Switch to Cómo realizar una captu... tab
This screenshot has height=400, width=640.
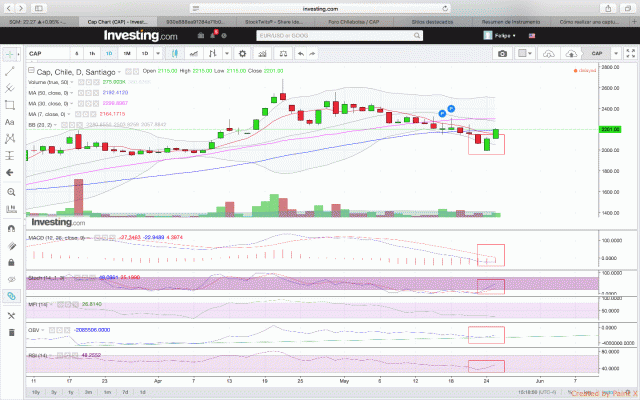(x=589, y=22)
